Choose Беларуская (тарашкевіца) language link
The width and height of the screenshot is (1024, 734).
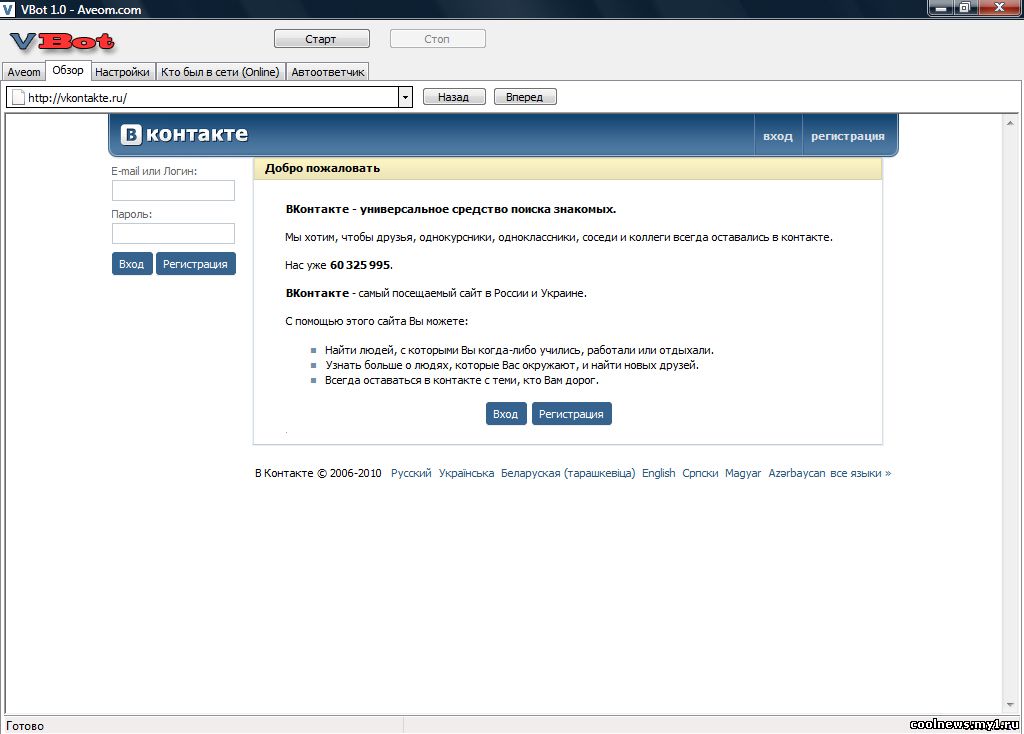pos(568,473)
